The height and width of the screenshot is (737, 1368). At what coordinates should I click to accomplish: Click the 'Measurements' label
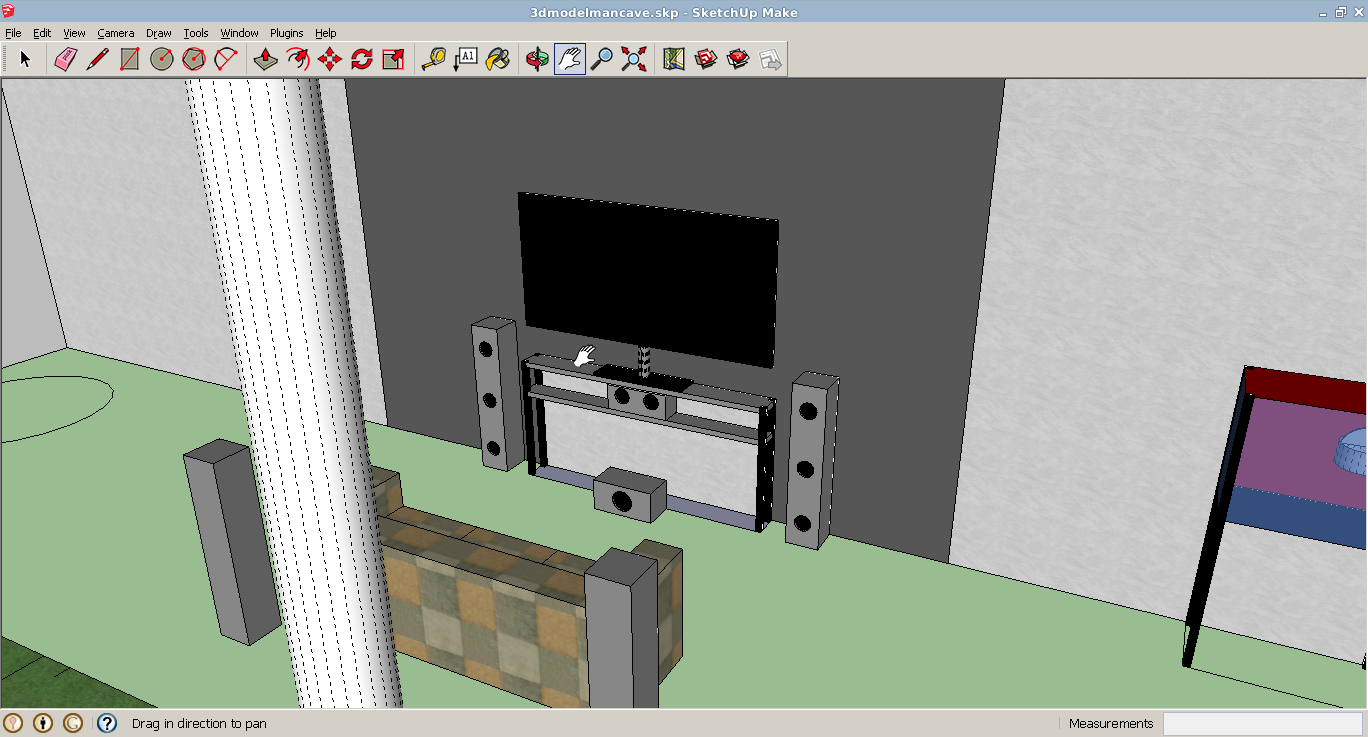(x=1111, y=723)
